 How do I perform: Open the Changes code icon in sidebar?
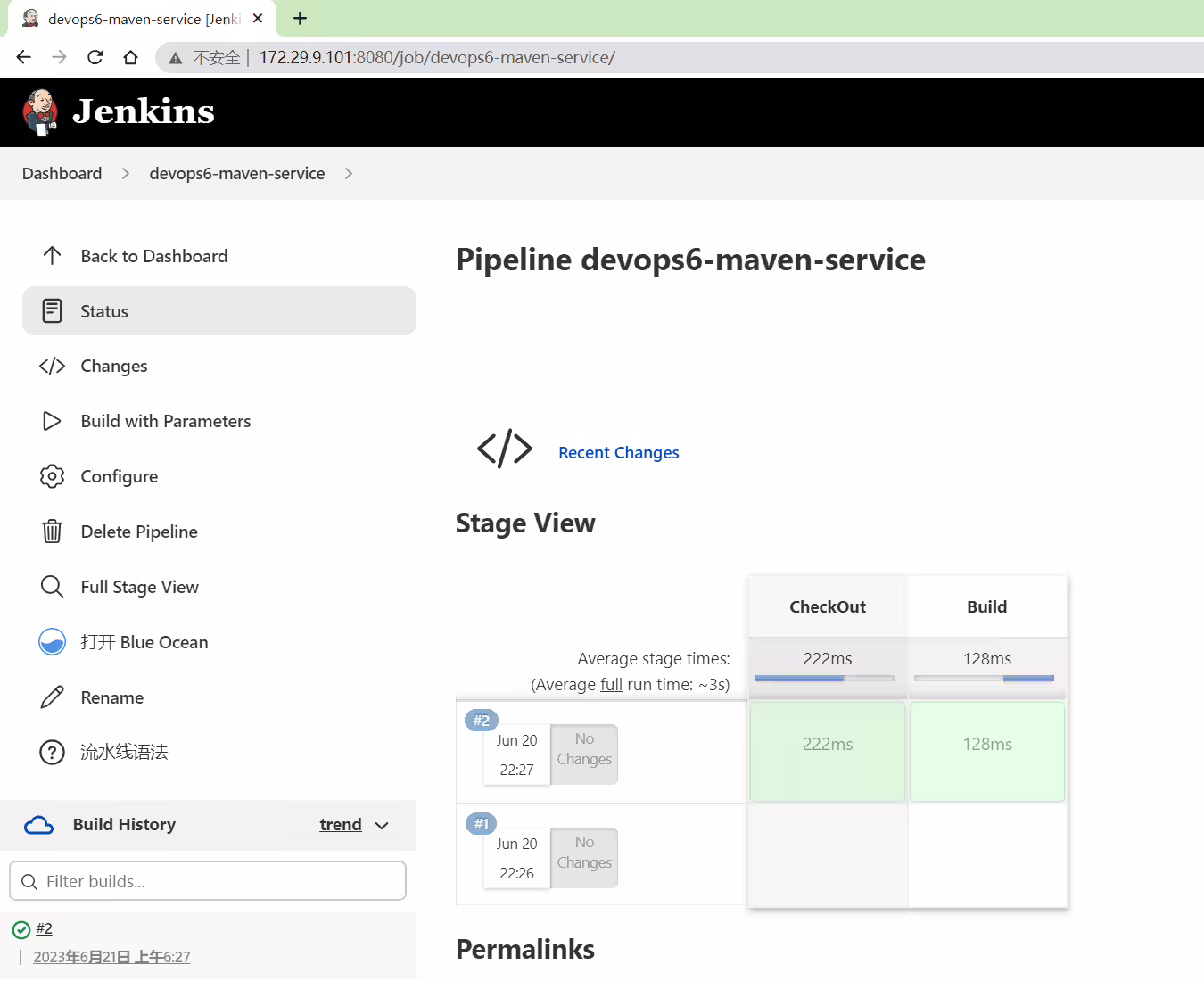coord(53,367)
